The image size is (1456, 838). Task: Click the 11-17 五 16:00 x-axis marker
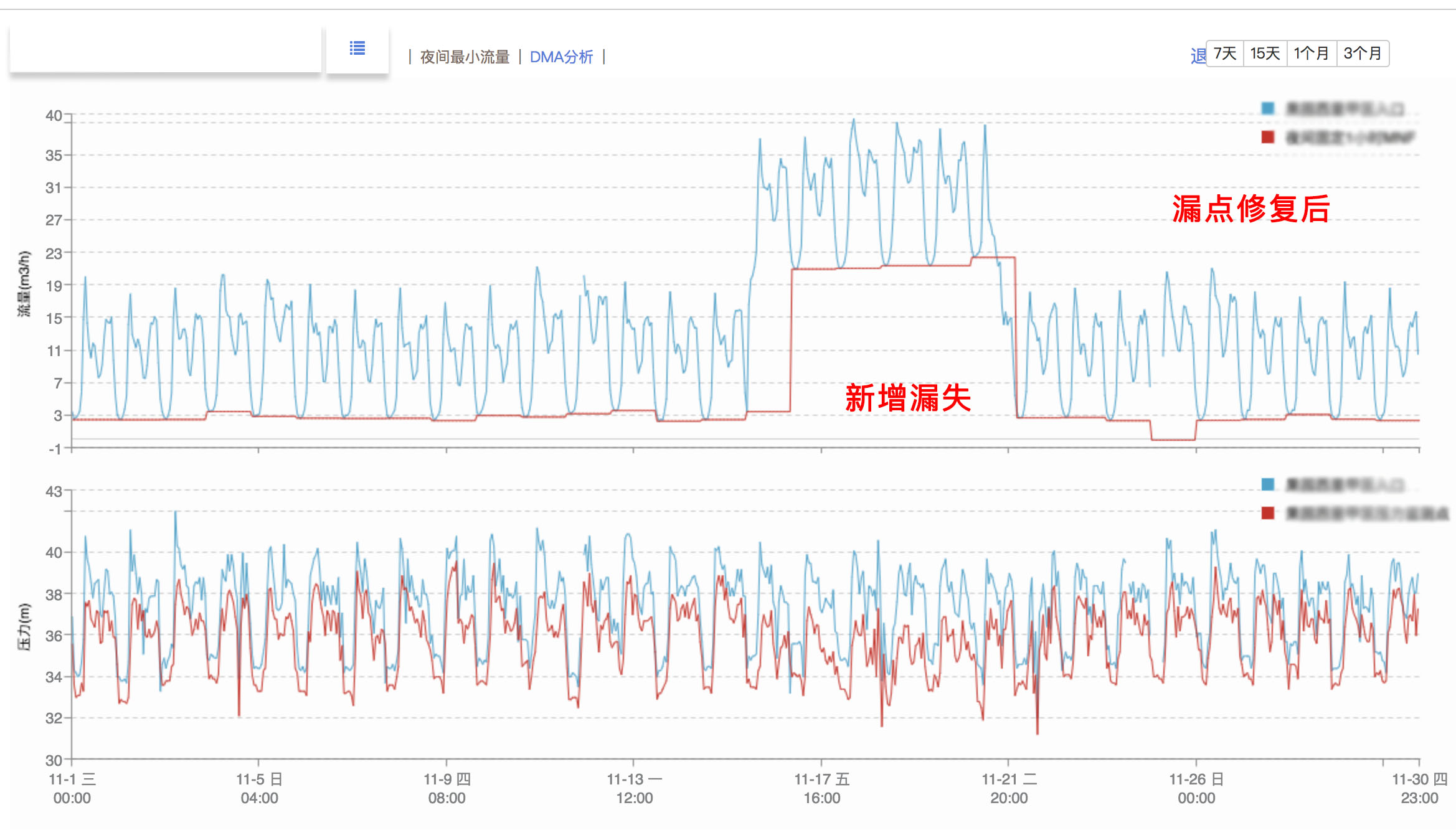coord(821,788)
